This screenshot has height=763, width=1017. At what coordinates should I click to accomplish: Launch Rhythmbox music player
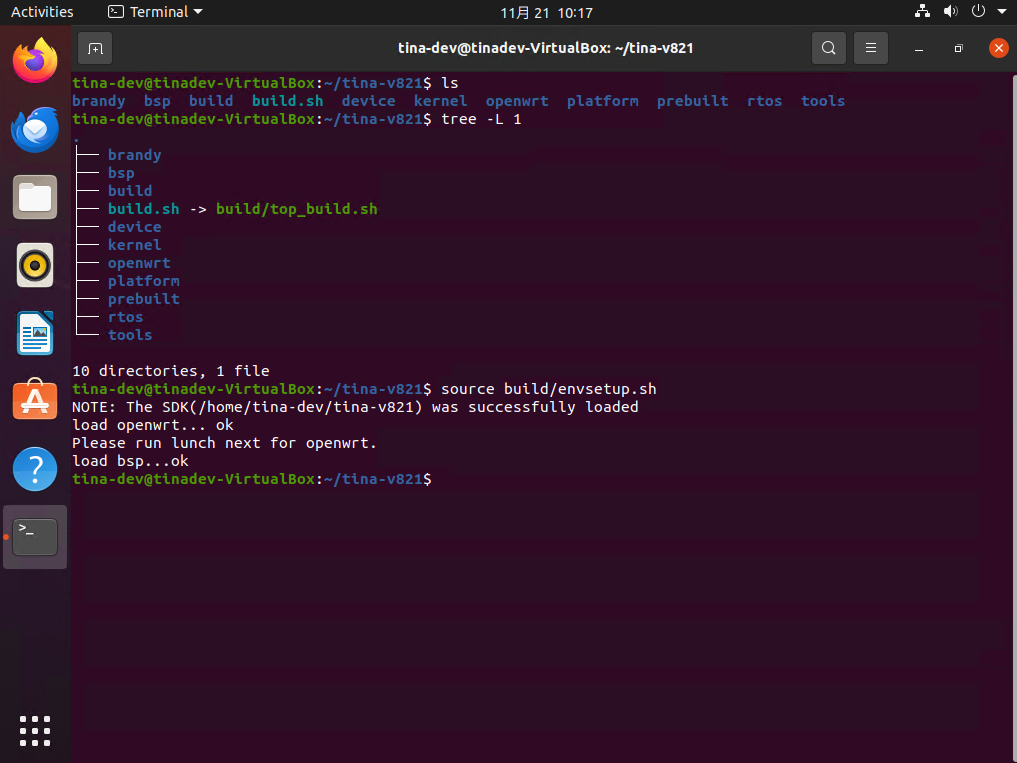tap(35, 265)
